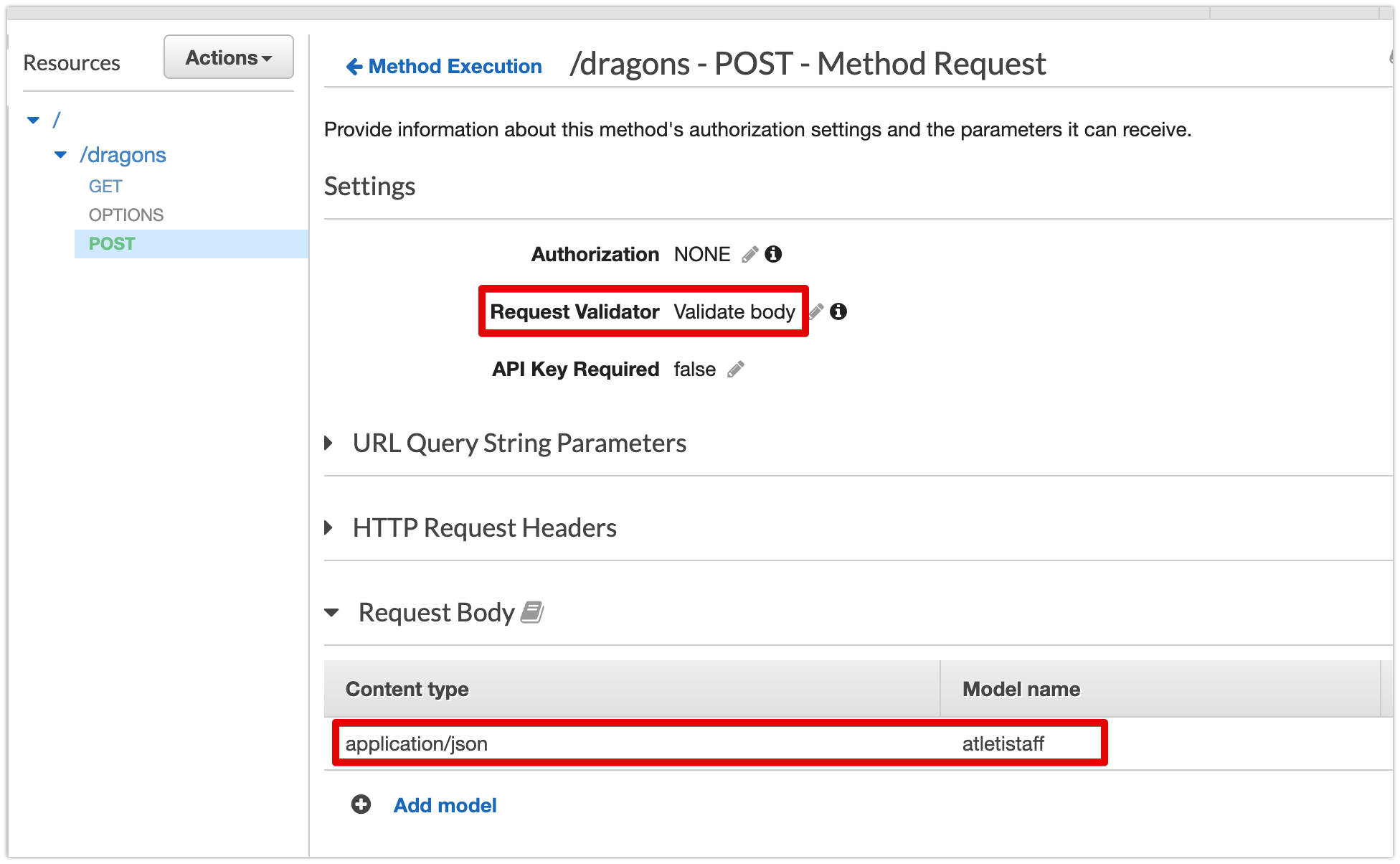This screenshot has height=864, width=1400.
Task: Click the Authorization edit pencil icon
Action: [749, 255]
